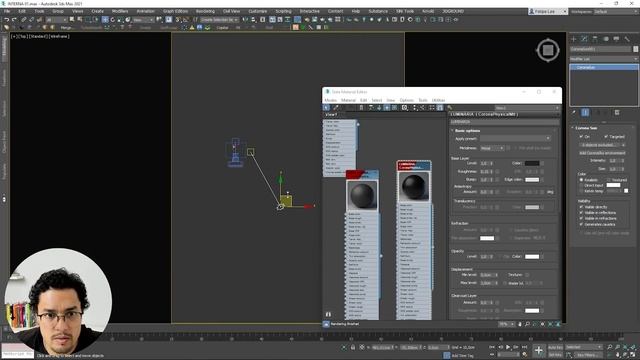Image resolution: width=640 pixels, height=360 pixels.
Task: Select the Kelvin temp radio button
Action: pos(581,191)
